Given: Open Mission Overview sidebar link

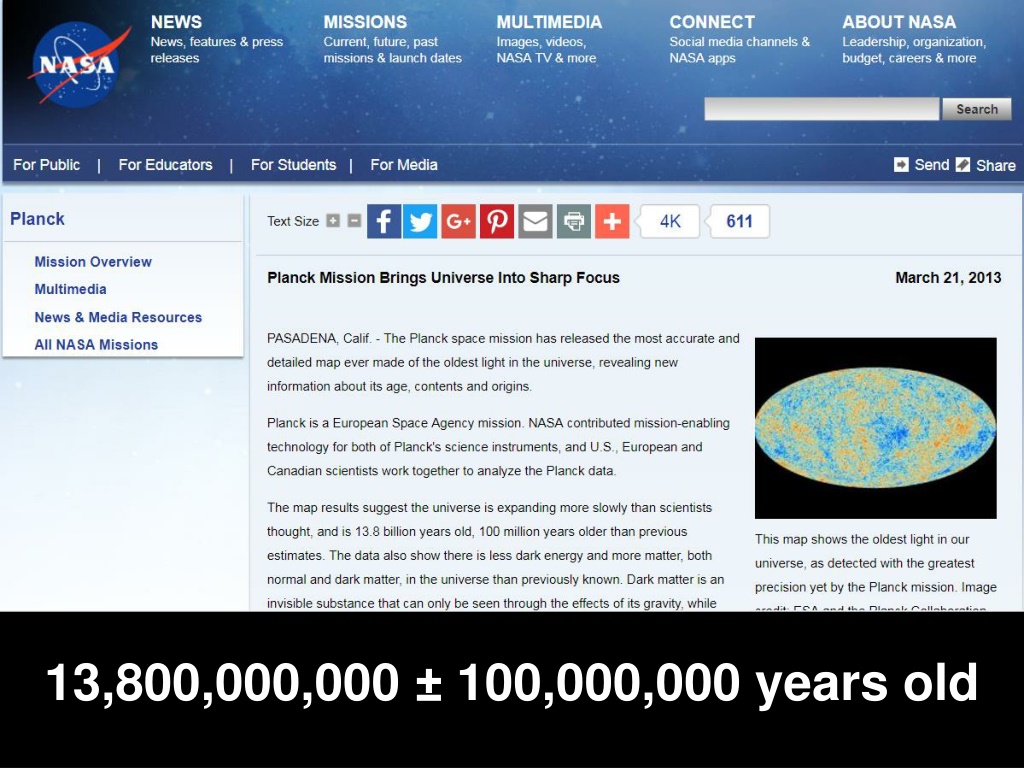Looking at the screenshot, I should click(93, 262).
